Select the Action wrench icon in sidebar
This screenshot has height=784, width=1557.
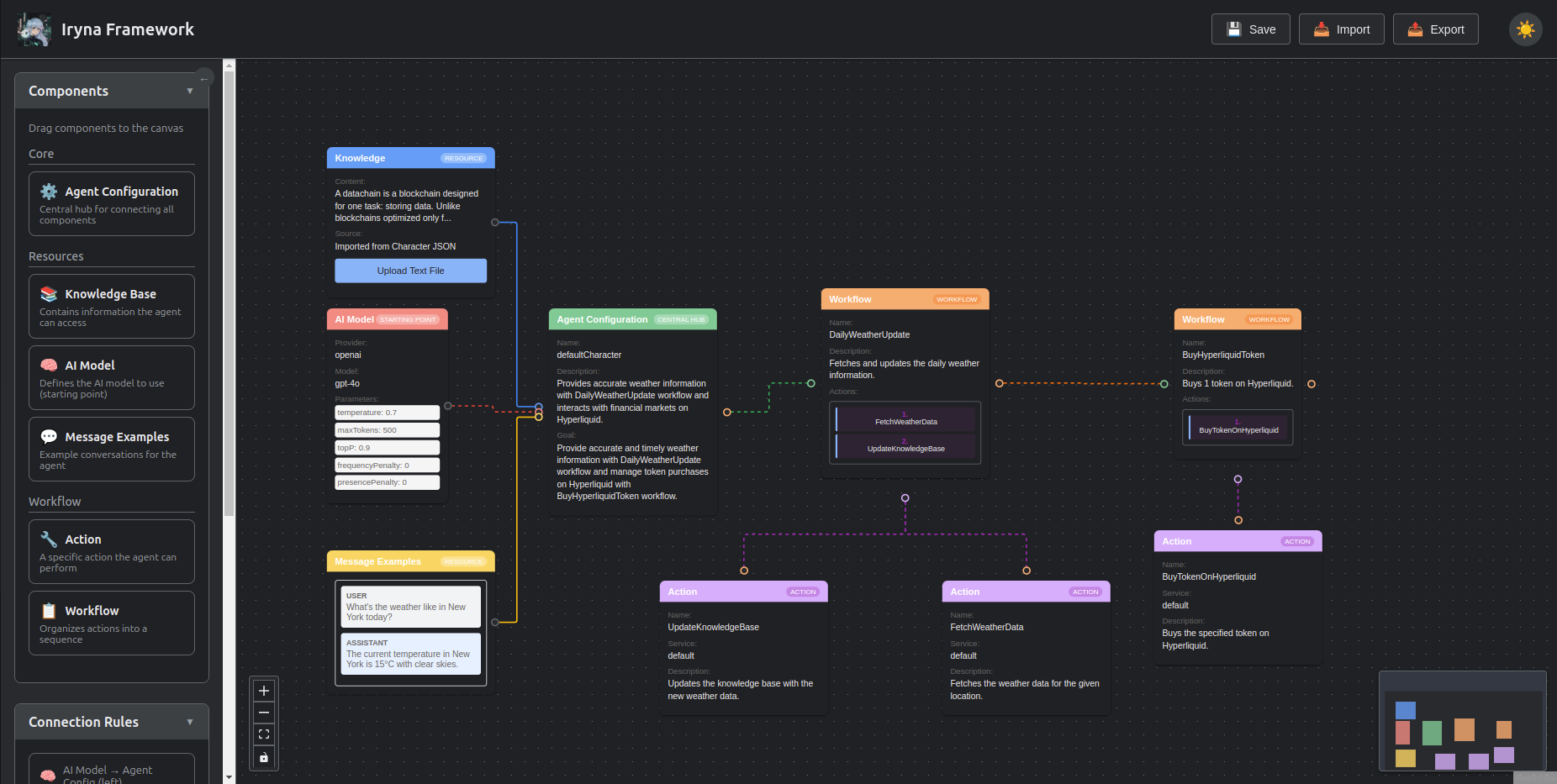coord(49,539)
